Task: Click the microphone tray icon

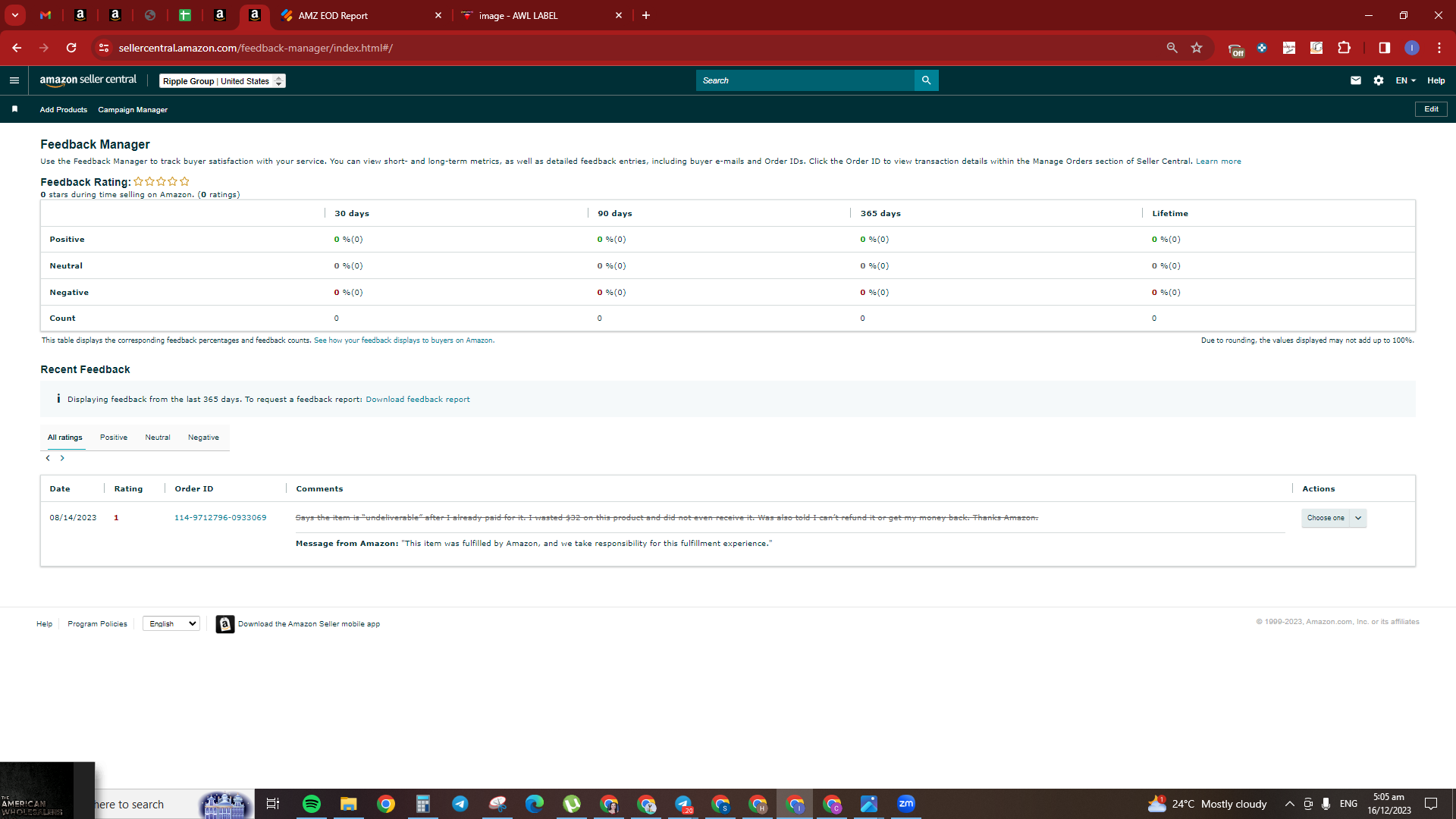Action: pos(1326,804)
